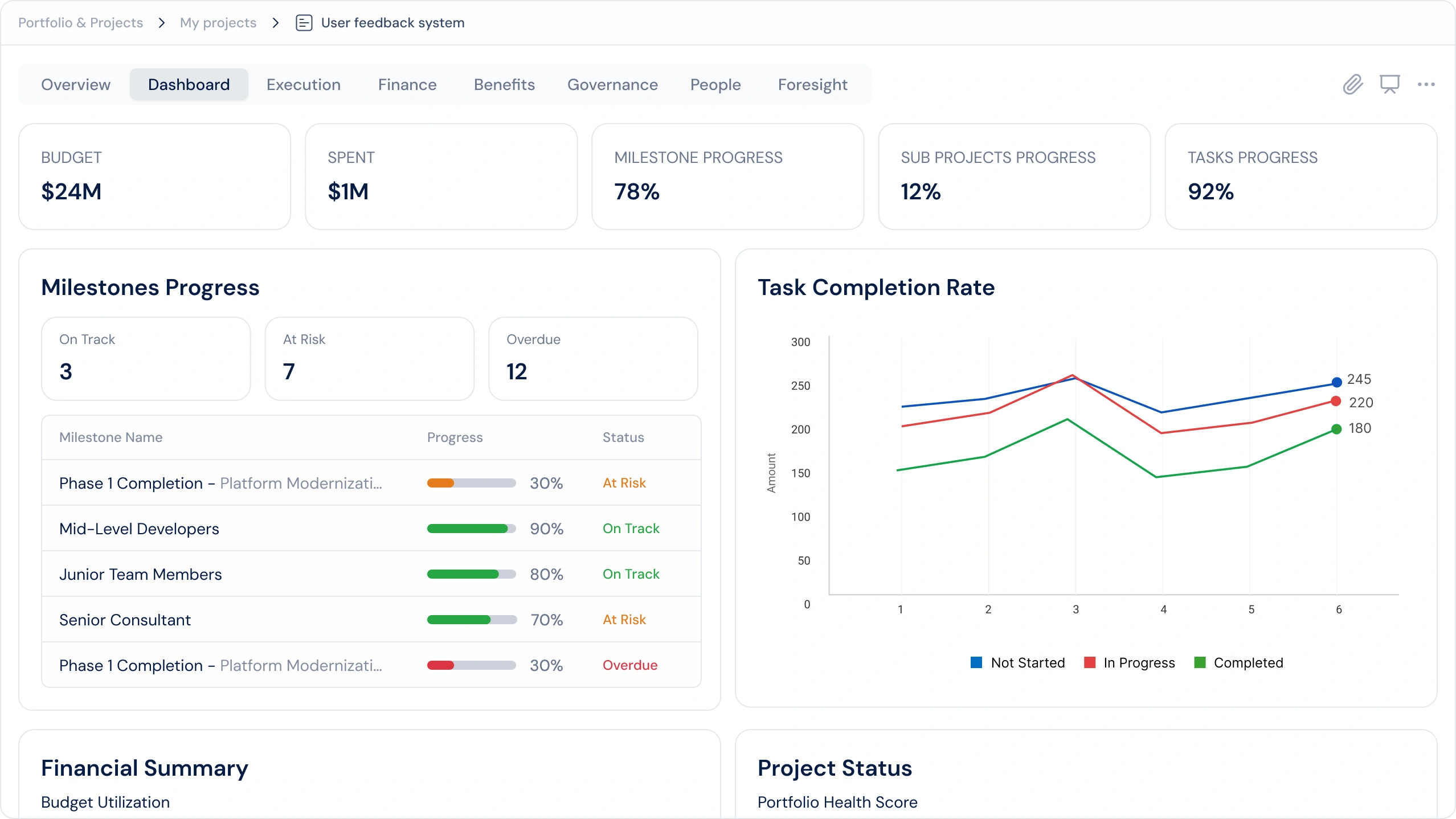The width and height of the screenshot is (1456, 819).
Task: Toggle the Completed legend swatch
Action: [x=1200, y=662]
